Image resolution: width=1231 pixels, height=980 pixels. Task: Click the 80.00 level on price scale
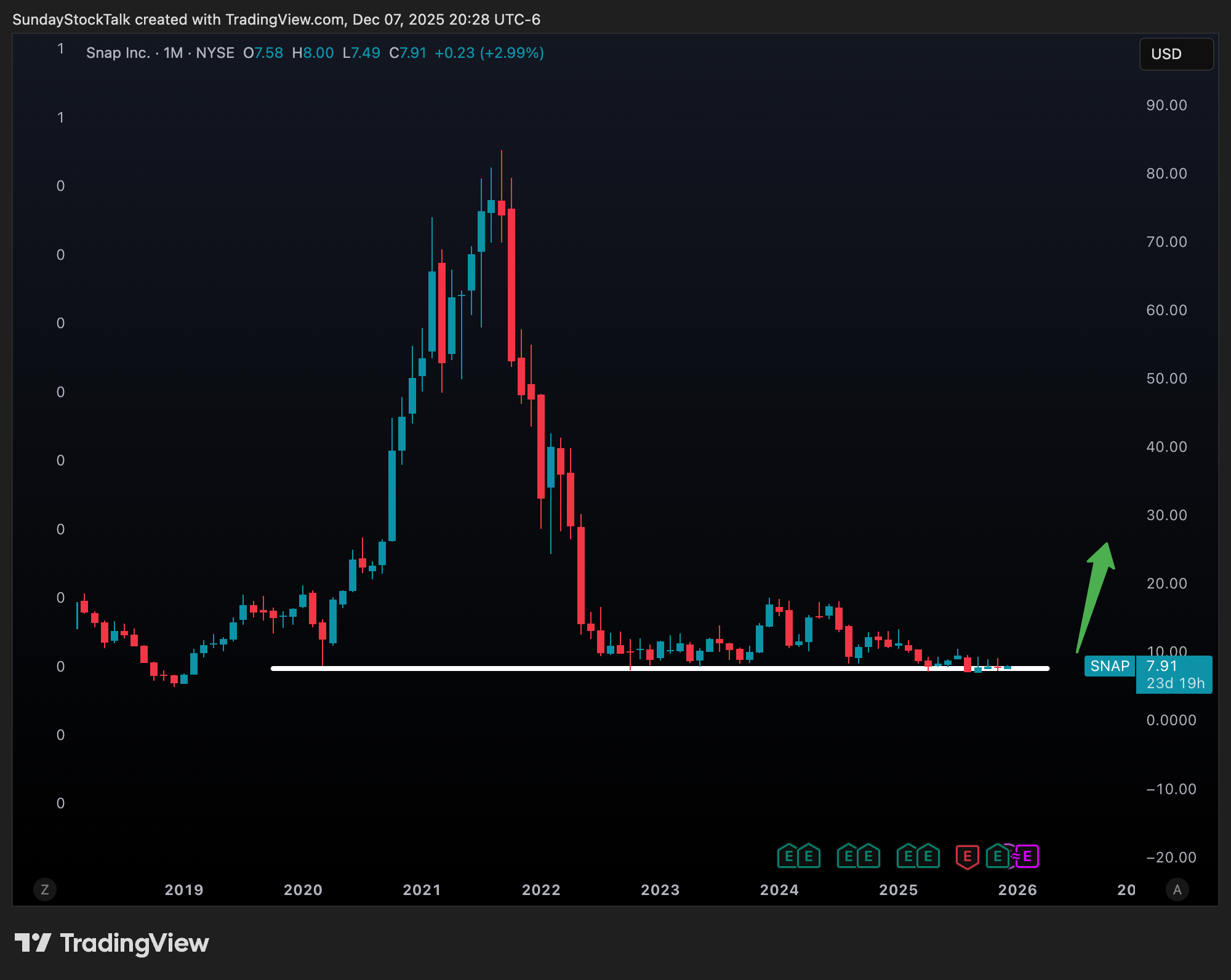click(x=1166, y=174)
